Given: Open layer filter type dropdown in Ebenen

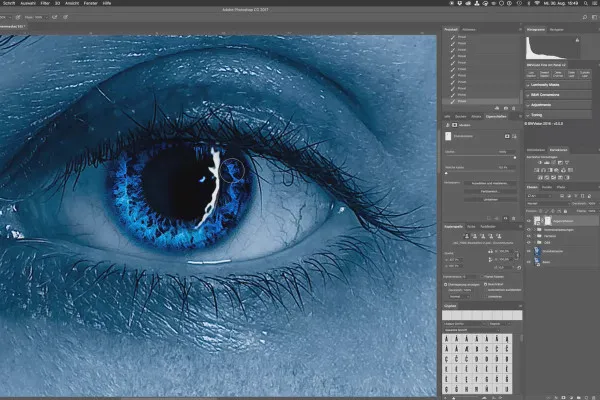Looking at the screenshot, I should pyautogui.click(x=539, y=196).
